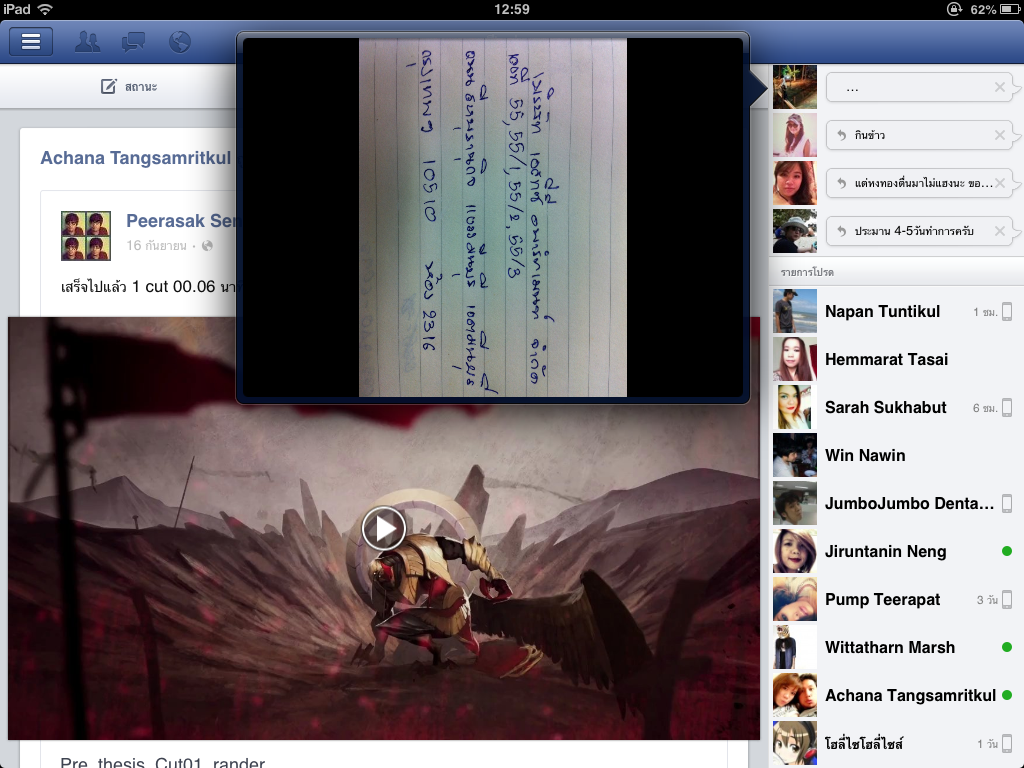Open the ประมาณ 4-5วันทำการครับ message bubble
The height and width of the screenshot is (768, 1024).
coord(920,231)
